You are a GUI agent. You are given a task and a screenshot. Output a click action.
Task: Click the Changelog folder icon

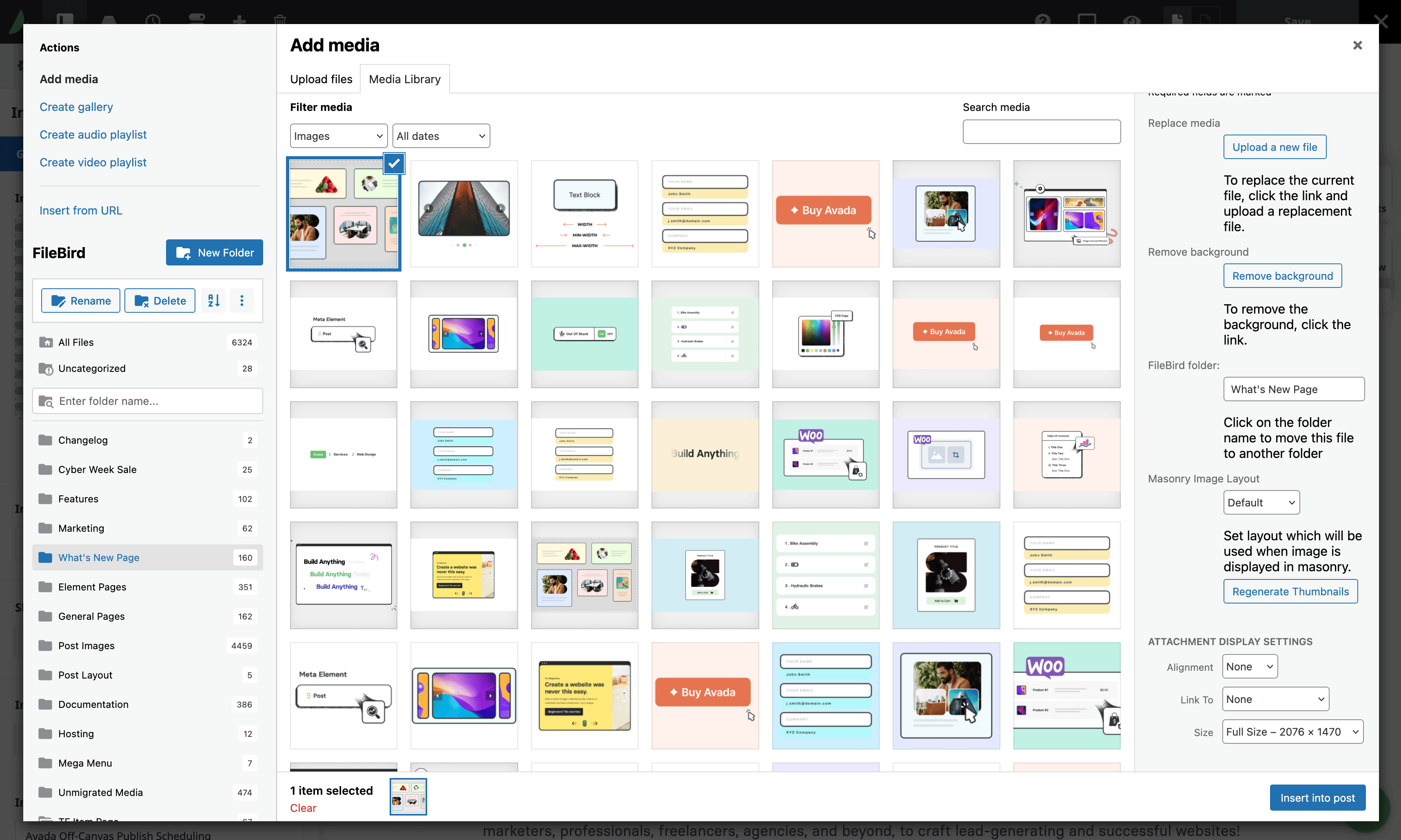pyautogui.click(x=45, y=440)
